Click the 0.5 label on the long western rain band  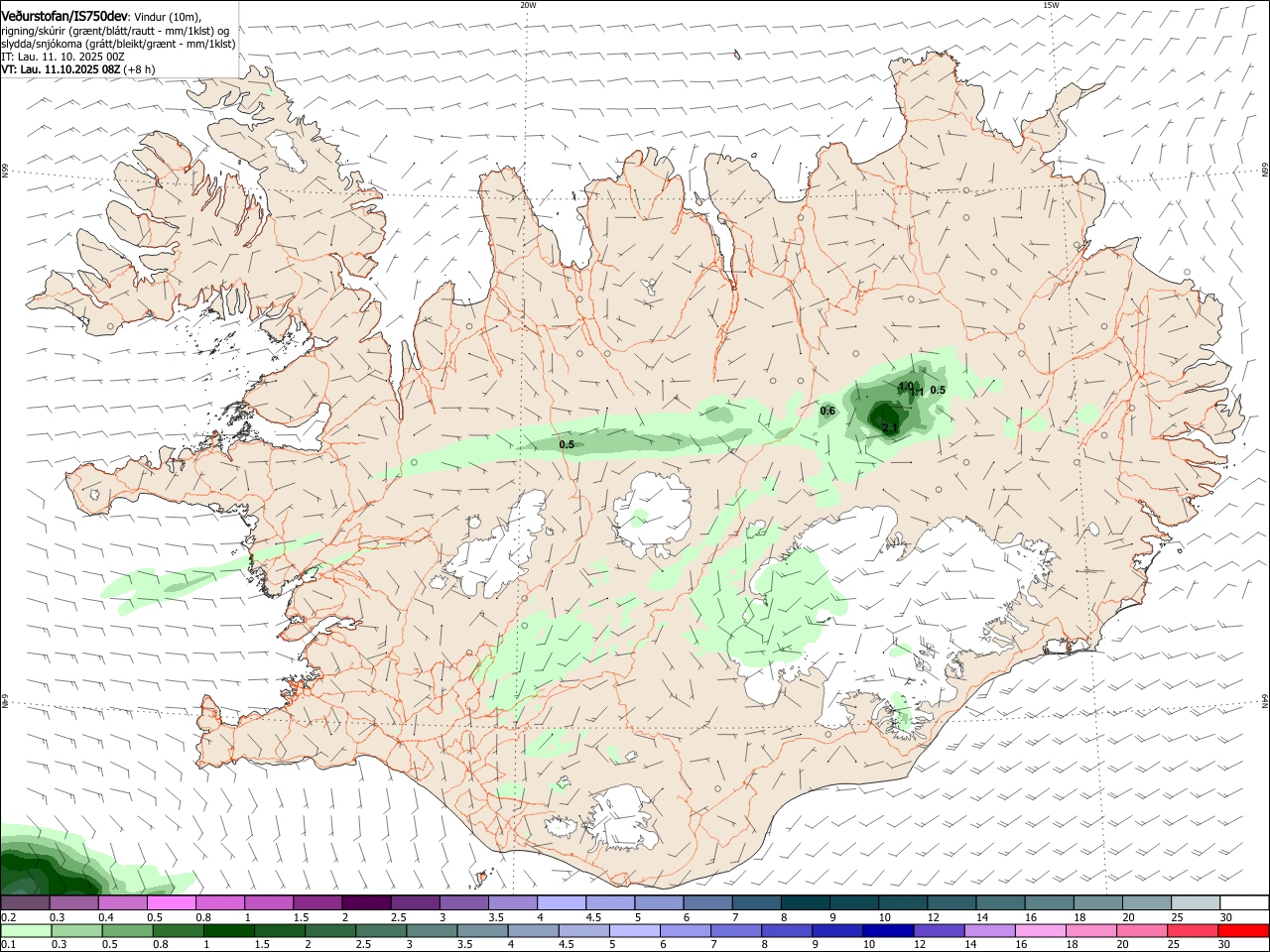point(567,444)
